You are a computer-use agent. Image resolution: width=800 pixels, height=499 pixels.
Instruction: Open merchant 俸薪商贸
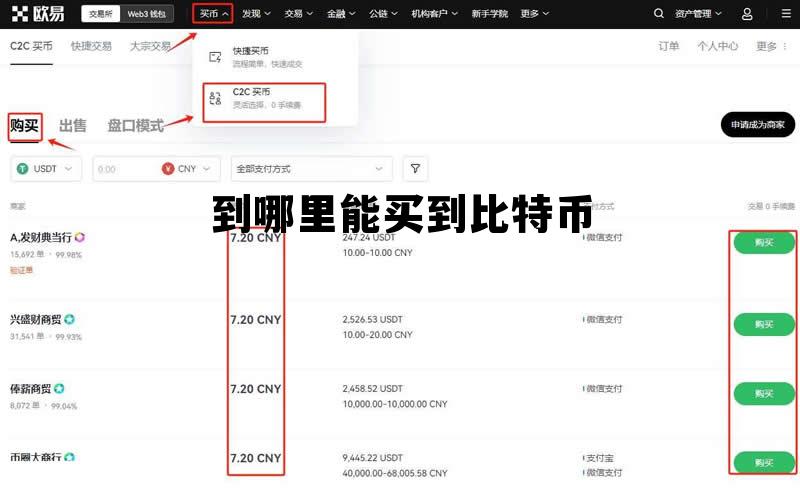click(x=31, y=389)
